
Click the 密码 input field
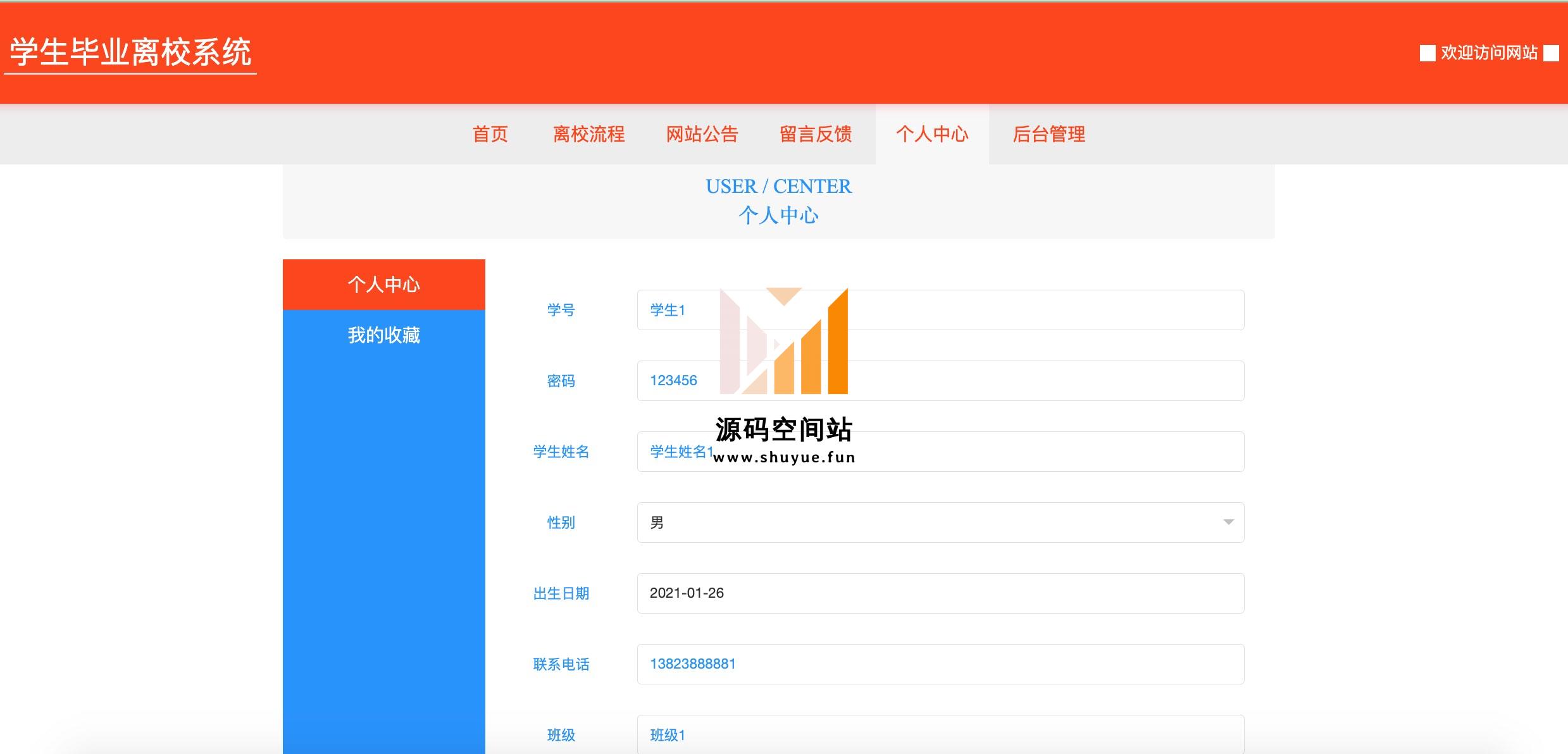point(940,381)
